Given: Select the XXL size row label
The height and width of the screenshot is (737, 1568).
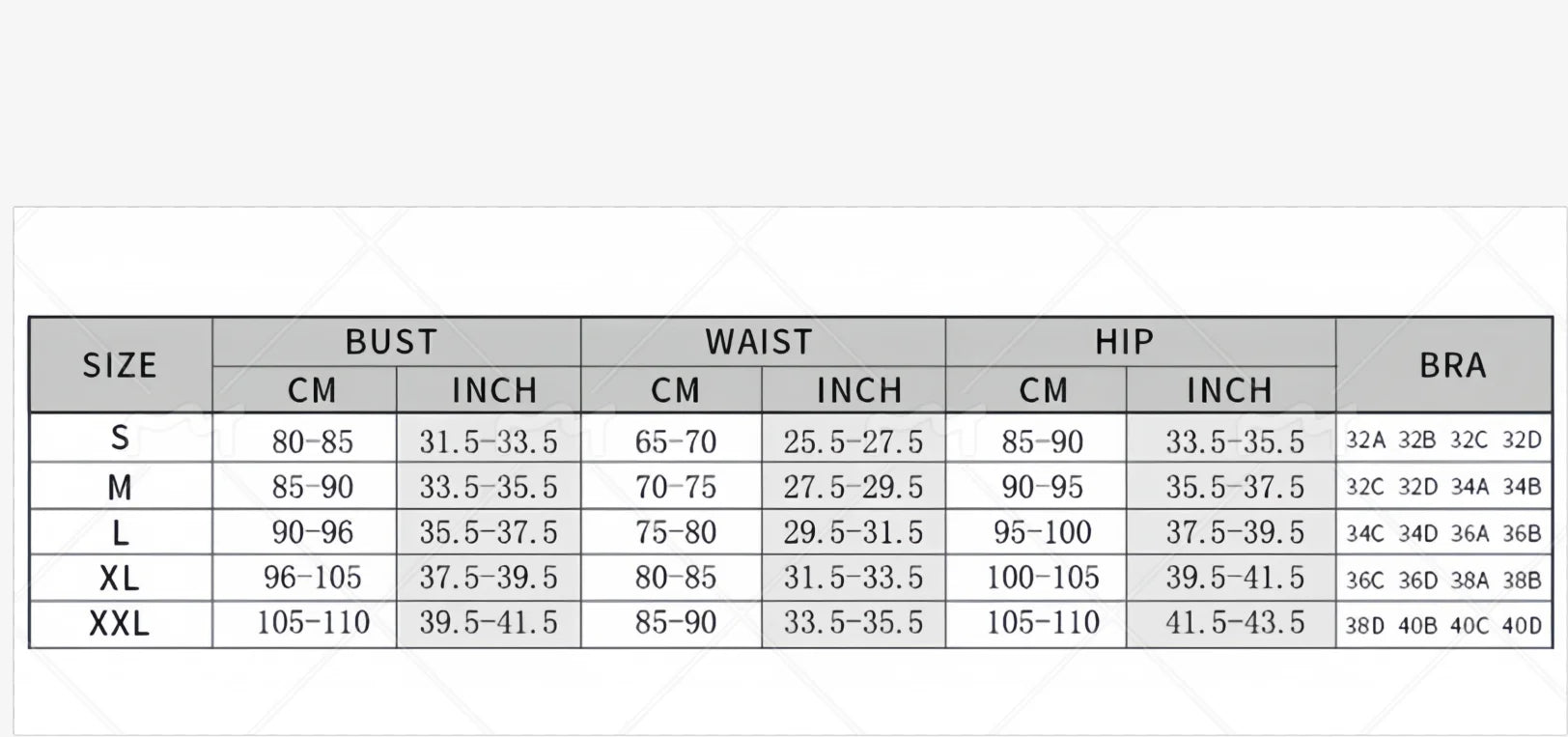Looking at the screenshot, I should pyautogui.click(x=120, y=623).
